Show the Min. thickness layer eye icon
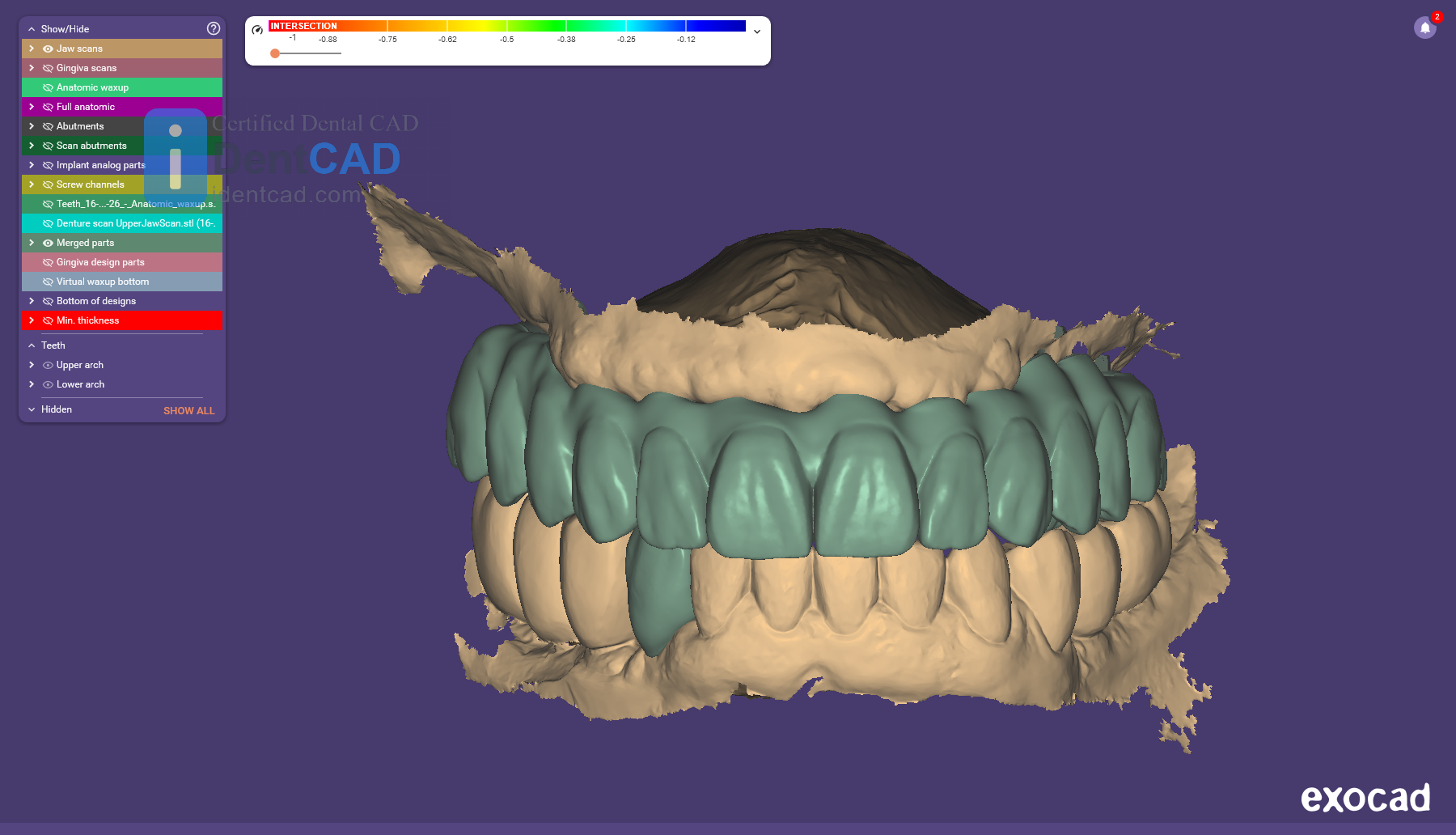1456x835 pixels. coord(48,320)
